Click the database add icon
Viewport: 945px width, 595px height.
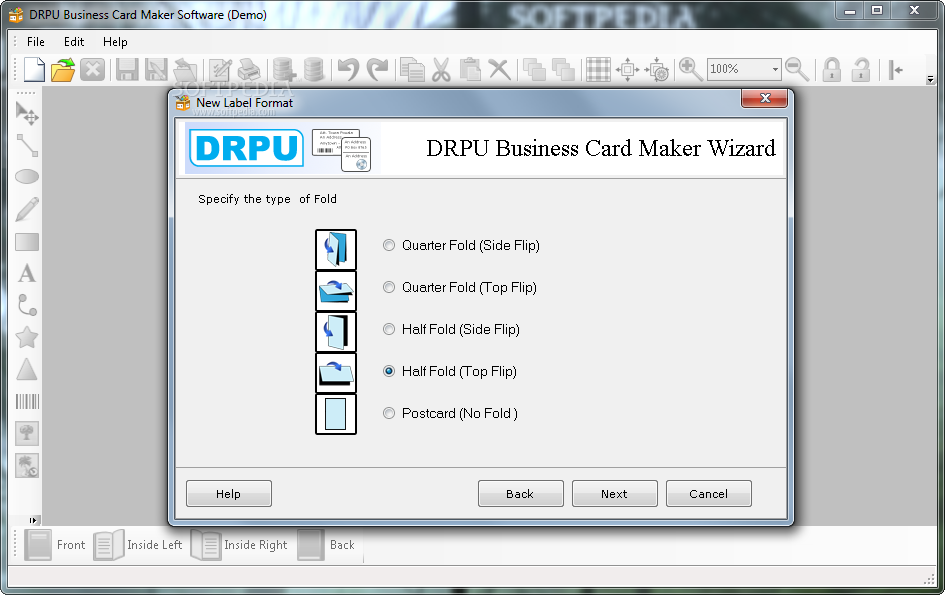[284, 69]
